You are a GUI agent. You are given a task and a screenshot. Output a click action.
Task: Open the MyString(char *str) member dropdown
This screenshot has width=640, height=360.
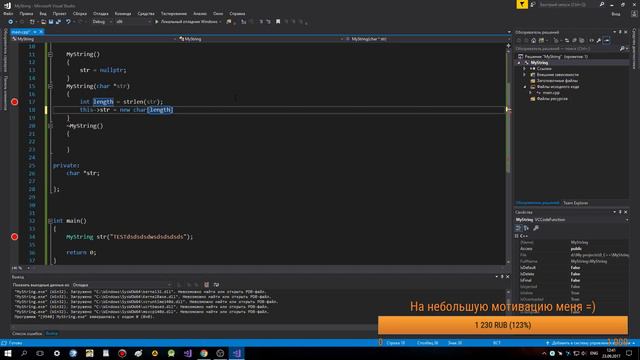(426, 39)
